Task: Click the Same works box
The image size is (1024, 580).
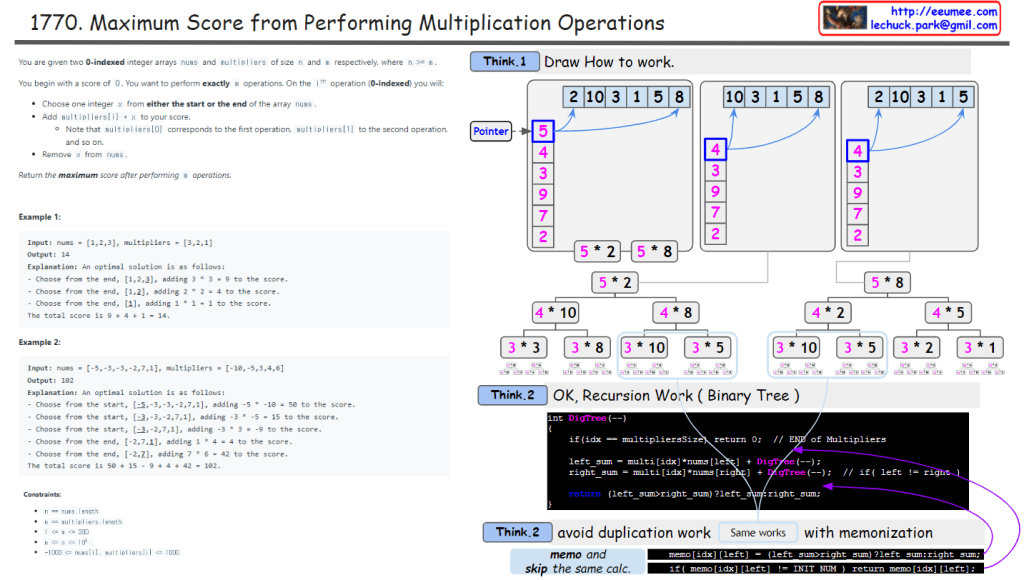Action: tap(758, 532)
